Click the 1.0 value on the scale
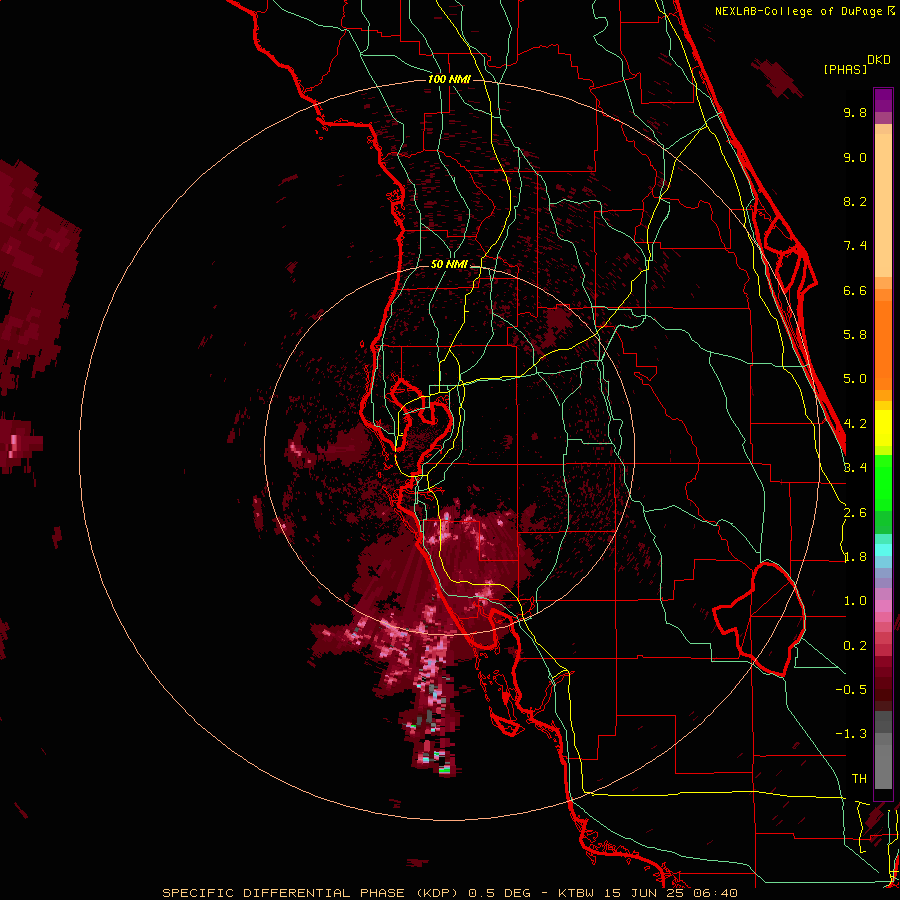The width and height of the screenshot is (900, 900). click(855, 602)
